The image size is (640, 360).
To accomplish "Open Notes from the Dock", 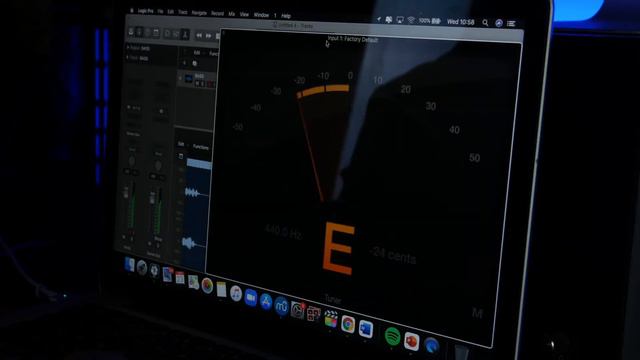I will point(221,289).
